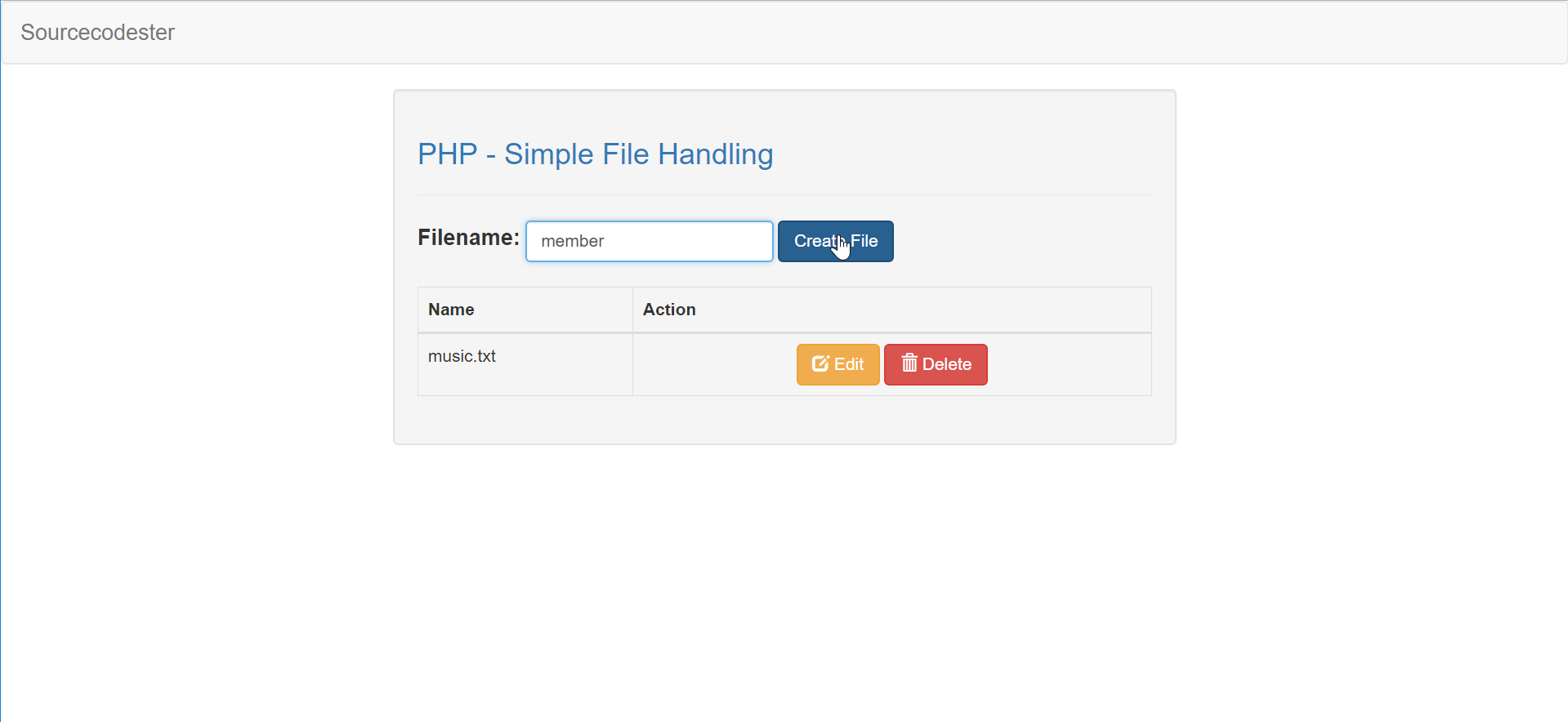
Task: Click the gray panel area below the table
Action: click(x=784, y=420)
